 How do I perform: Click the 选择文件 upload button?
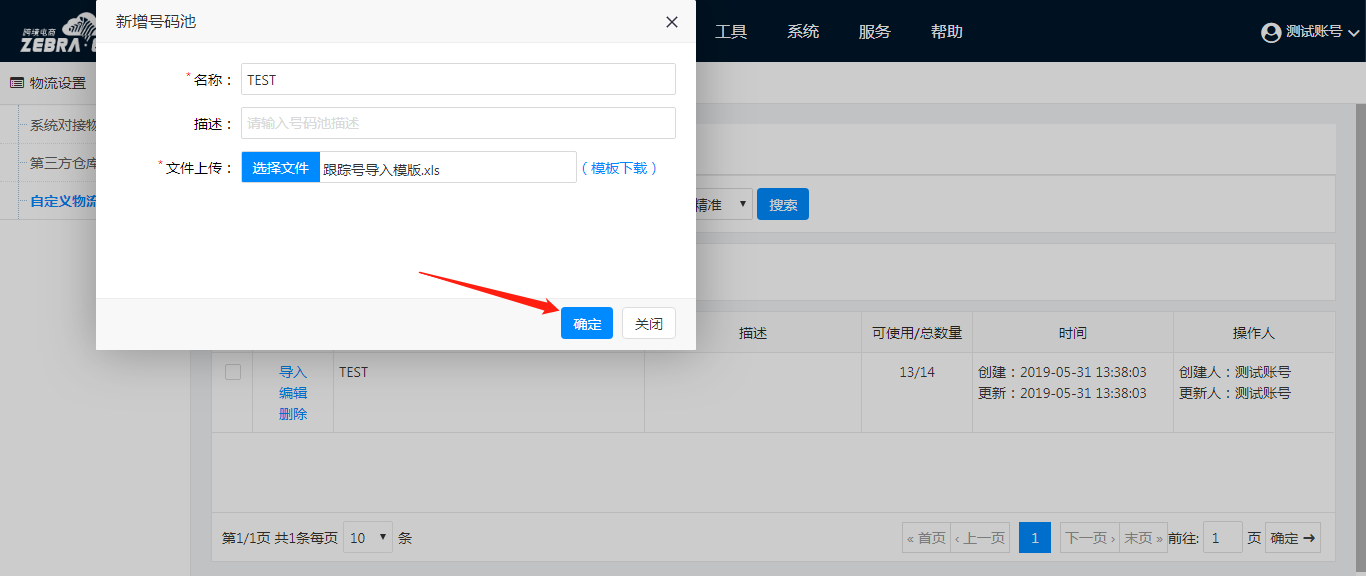[281, 168]
